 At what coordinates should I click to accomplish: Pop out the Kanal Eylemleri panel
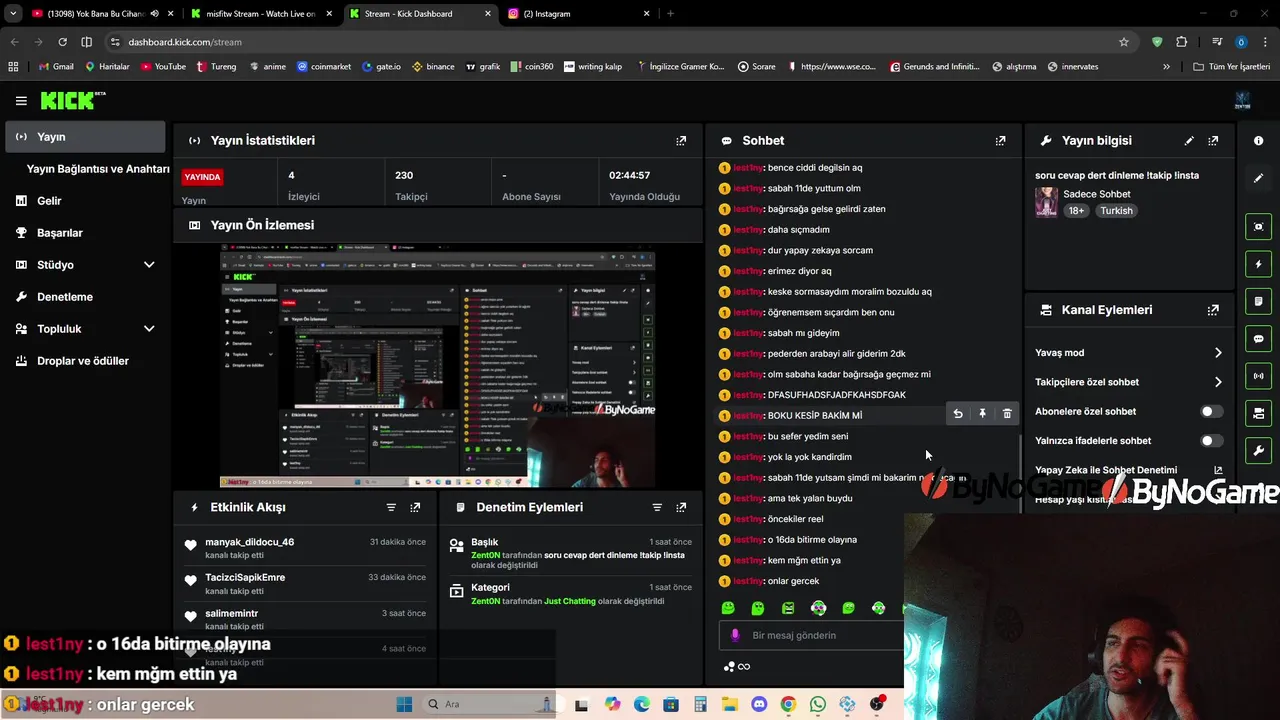[1213, 310]
